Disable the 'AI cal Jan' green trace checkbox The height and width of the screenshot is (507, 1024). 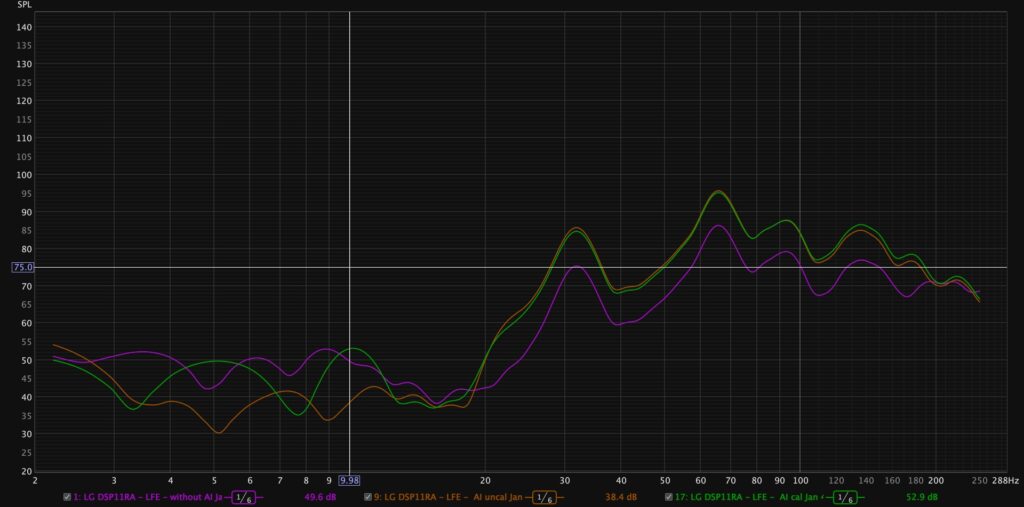(x=668, y=497)
